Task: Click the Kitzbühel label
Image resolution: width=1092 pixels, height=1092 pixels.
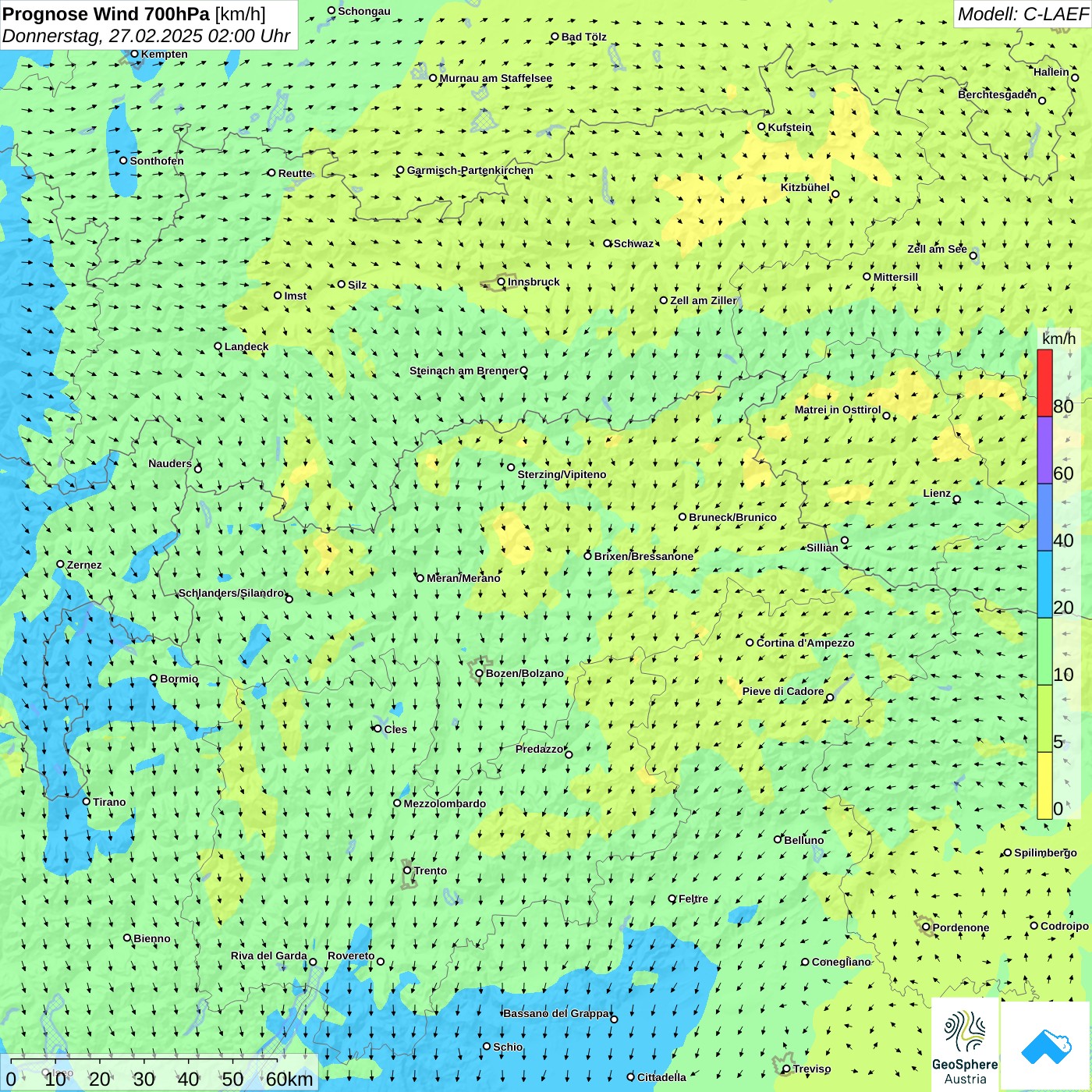Action: click(x=805, y=187)
